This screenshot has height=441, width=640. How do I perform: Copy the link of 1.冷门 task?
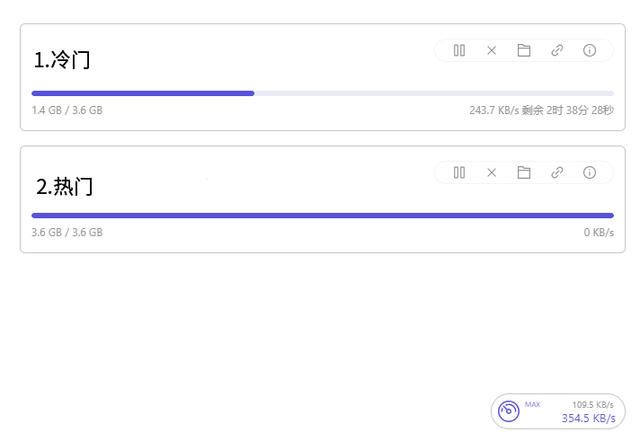coord(557,50)
